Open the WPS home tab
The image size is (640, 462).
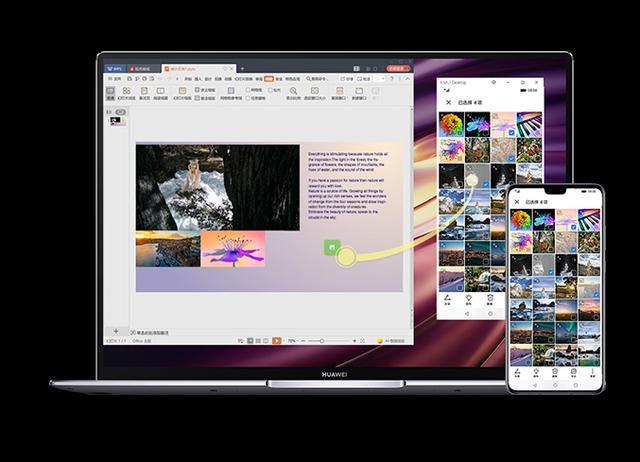pyautogui.click(x=114, y=69)
